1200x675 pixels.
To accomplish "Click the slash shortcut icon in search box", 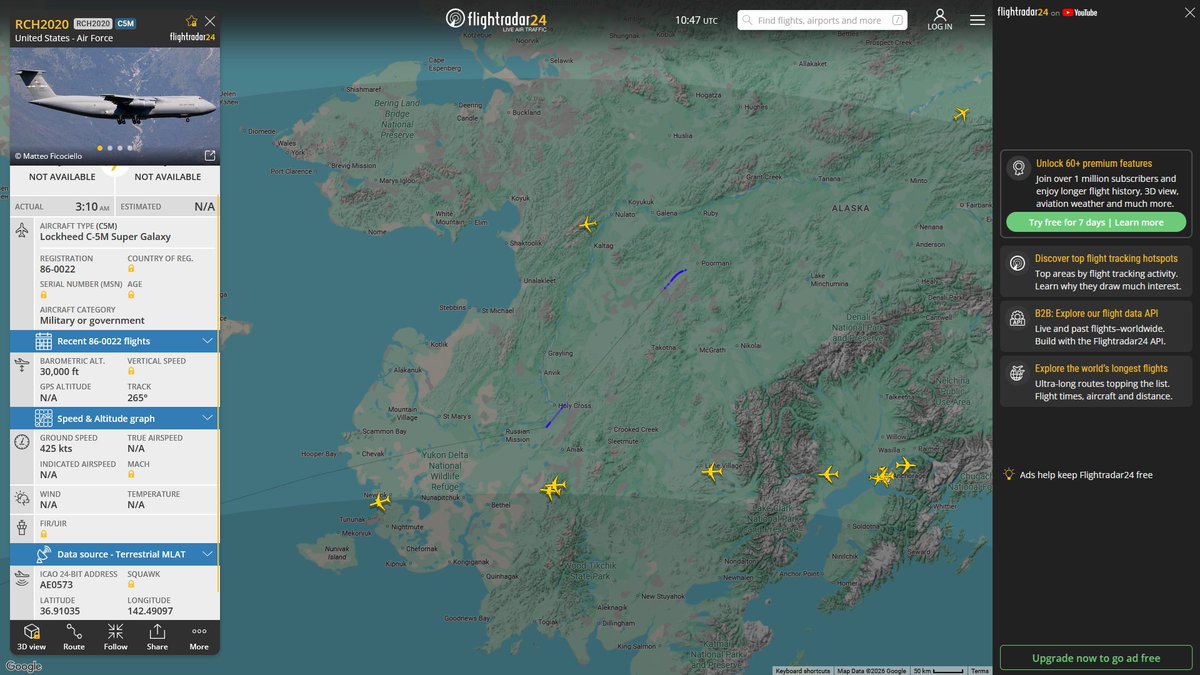I will 898,20.
